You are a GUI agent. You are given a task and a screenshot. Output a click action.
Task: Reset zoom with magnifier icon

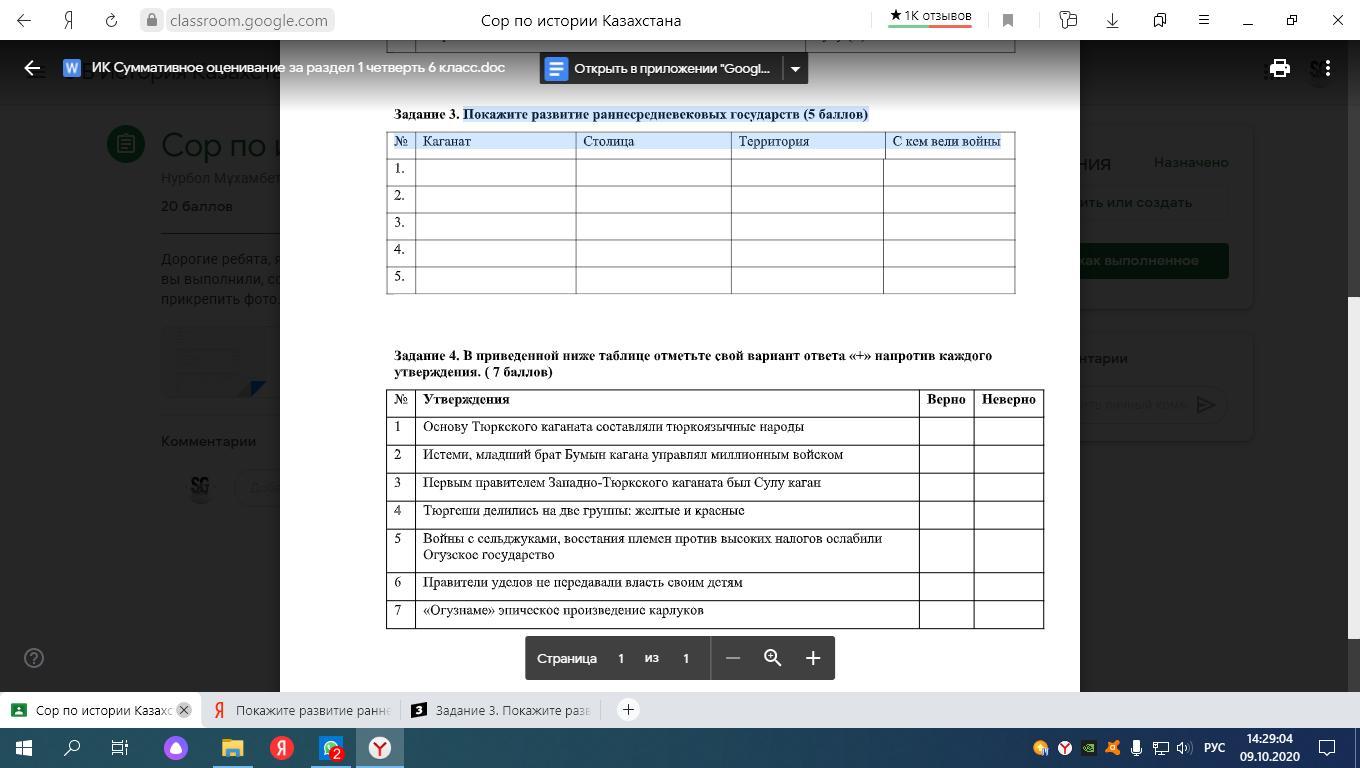773,658
